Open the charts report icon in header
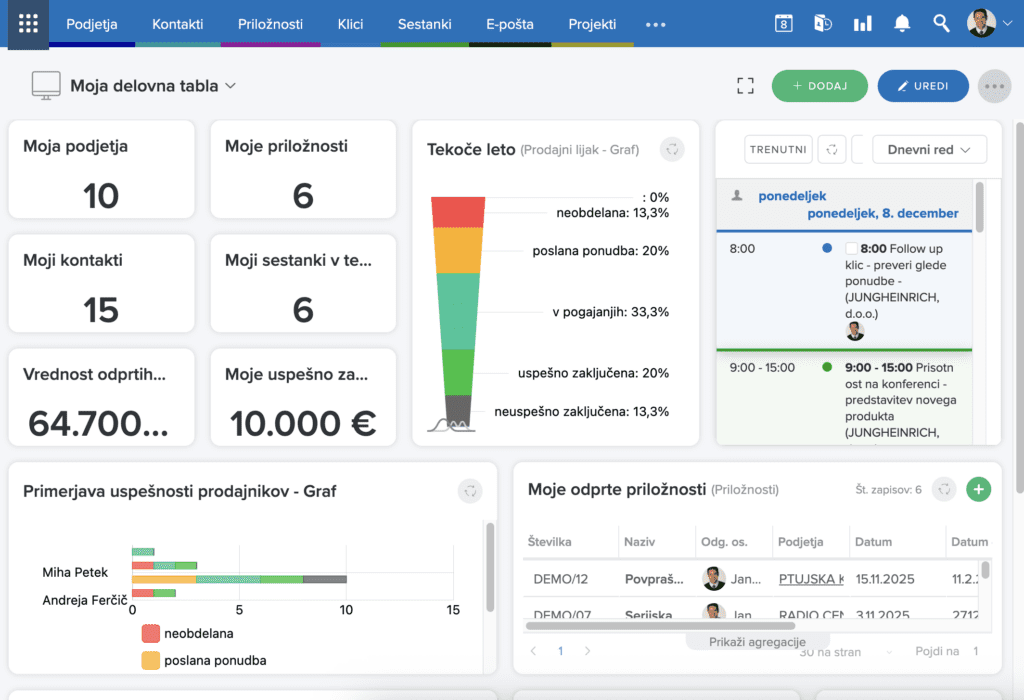The height and width of the screenshot is (700, 1024). (862, 24)
